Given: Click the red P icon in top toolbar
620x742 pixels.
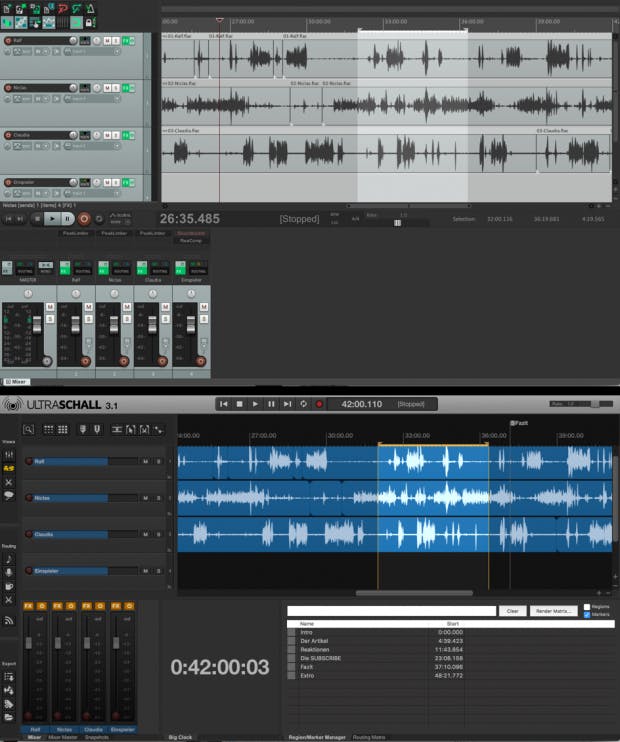Looking at the screenshot, I should tap(62, 9).
